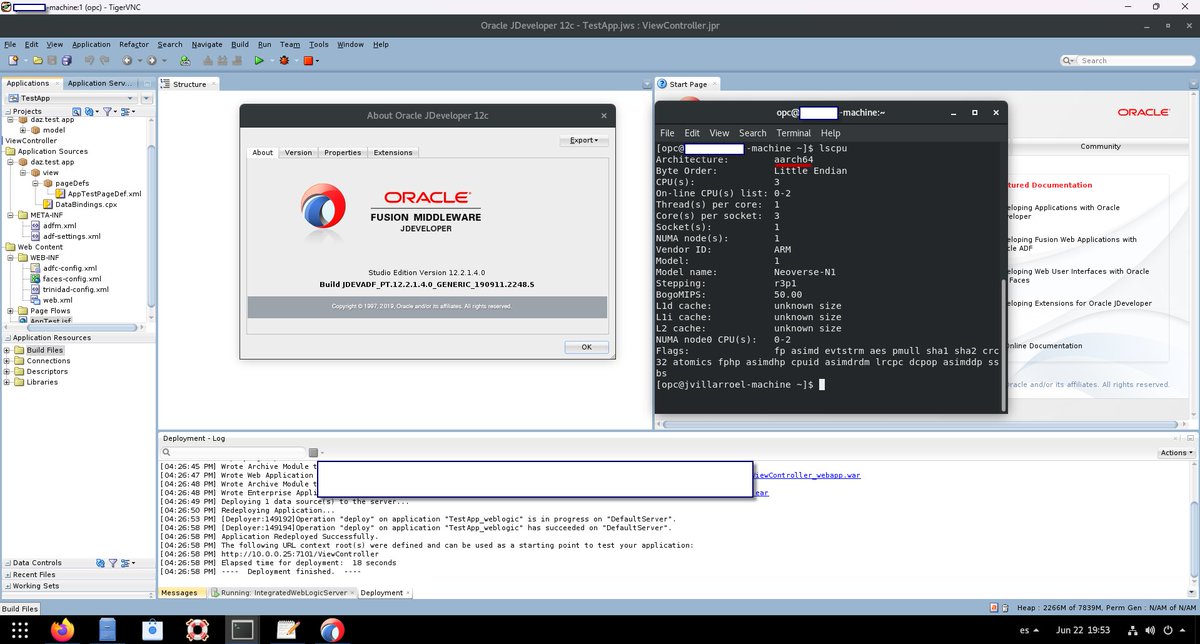1200x644 pixels.
Task: Click the JDeveloper Search field
Action: pyautogui.click(x=1134, y=60)
